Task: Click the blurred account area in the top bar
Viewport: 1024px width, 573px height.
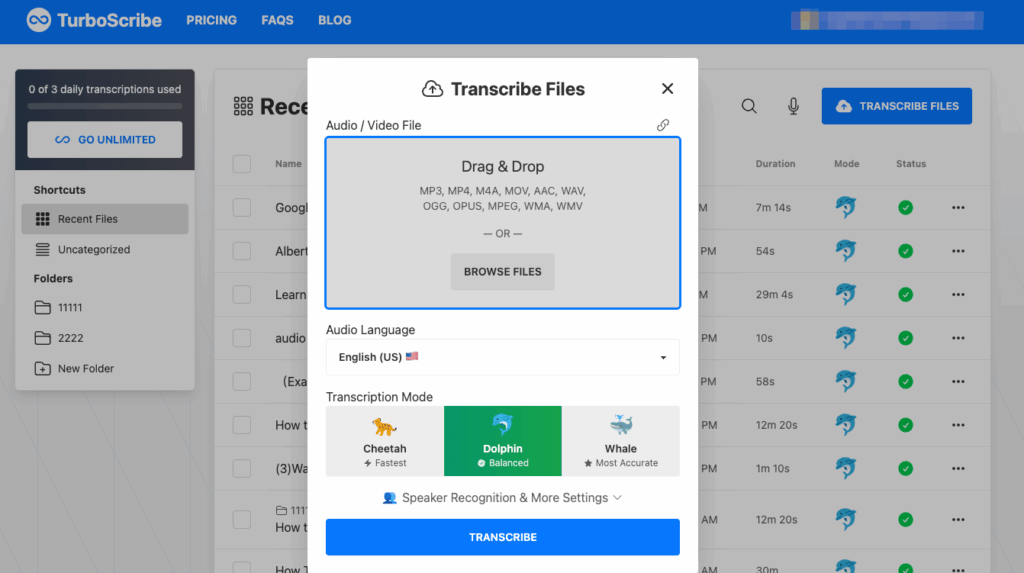Action: [x=887, y=20]
